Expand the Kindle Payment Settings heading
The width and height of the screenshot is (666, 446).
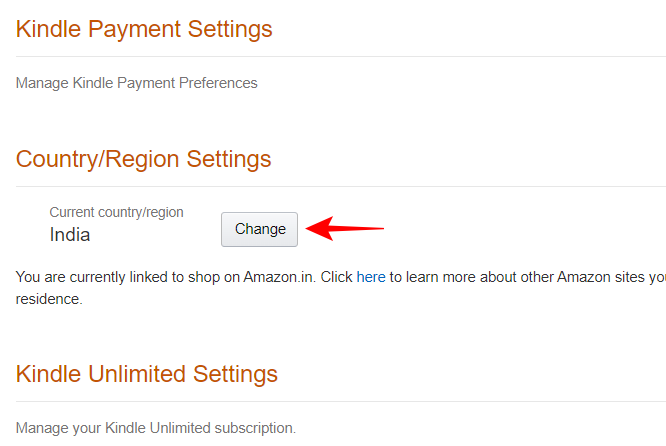pyautogui.click(x=144, y=29)
